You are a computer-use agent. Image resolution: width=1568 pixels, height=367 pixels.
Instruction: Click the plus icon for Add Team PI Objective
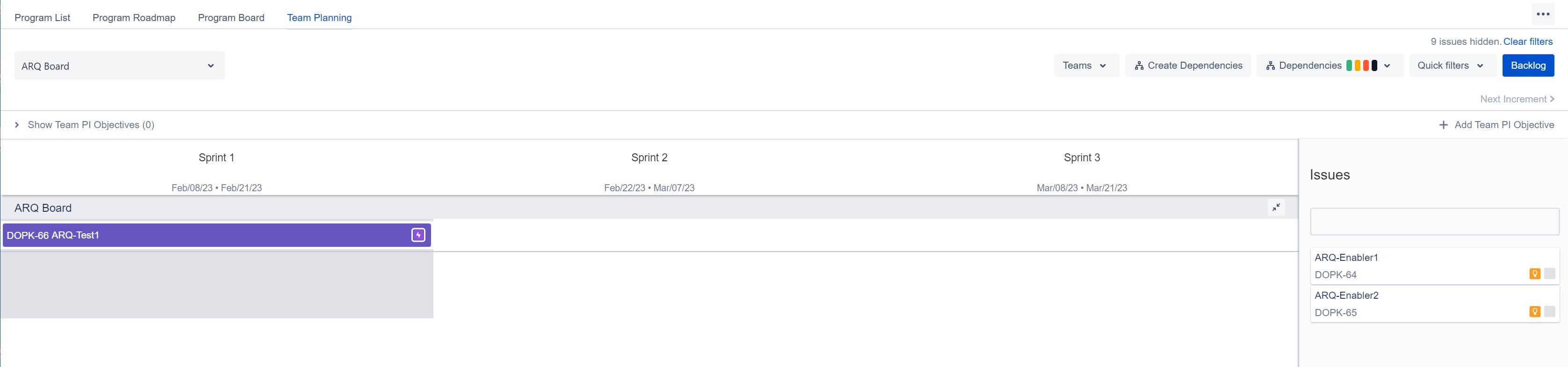coord(1443,125)
